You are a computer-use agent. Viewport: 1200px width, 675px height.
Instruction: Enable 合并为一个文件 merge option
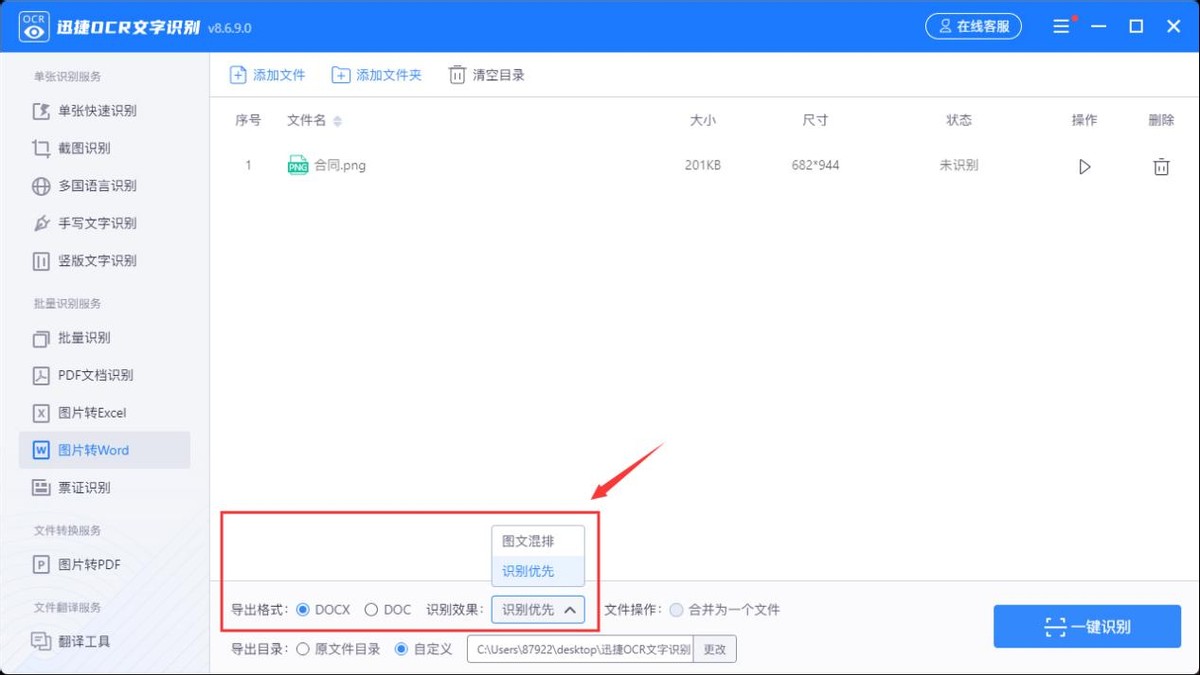click(x=677, y=609)
